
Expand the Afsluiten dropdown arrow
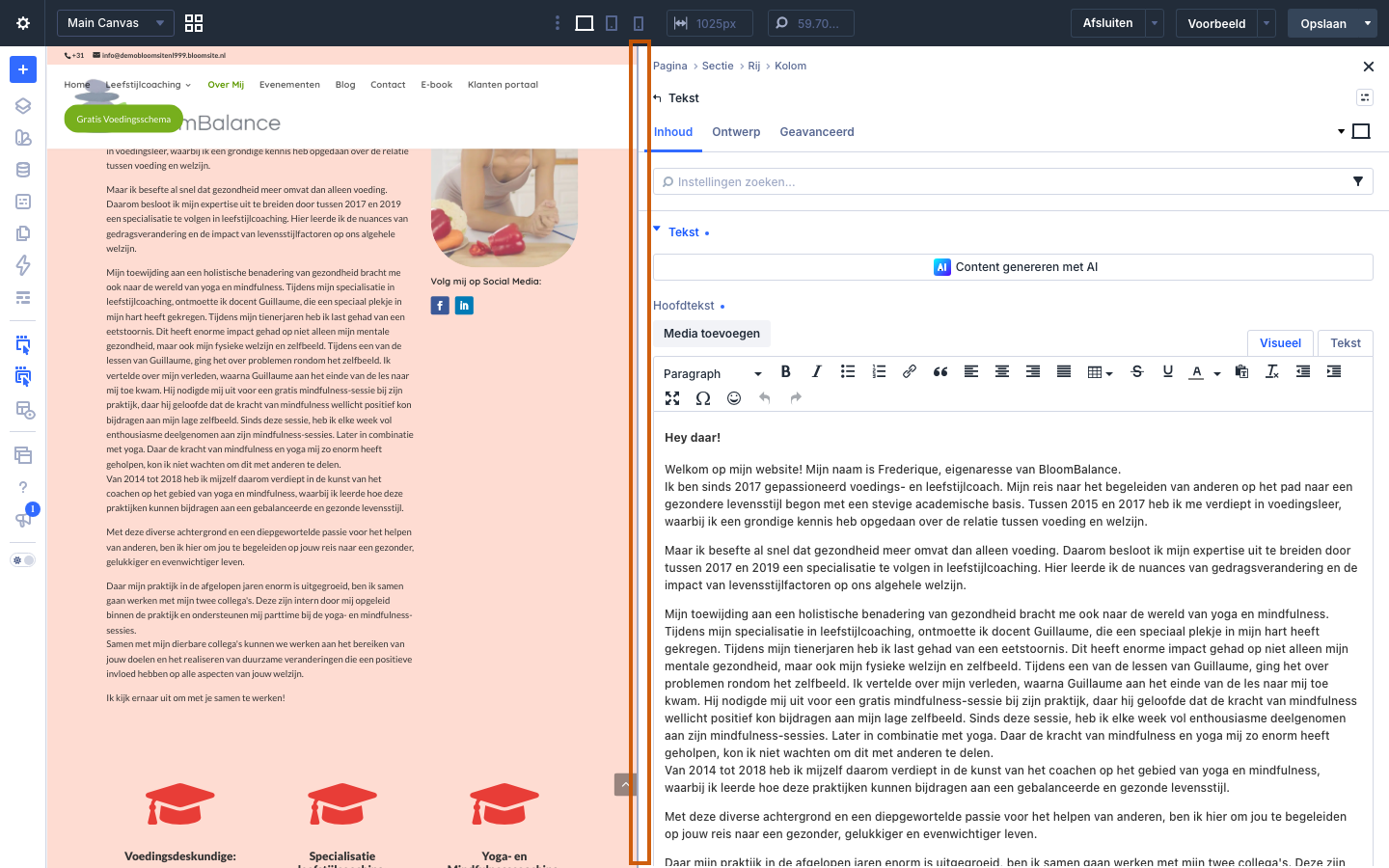point(1155,23)
